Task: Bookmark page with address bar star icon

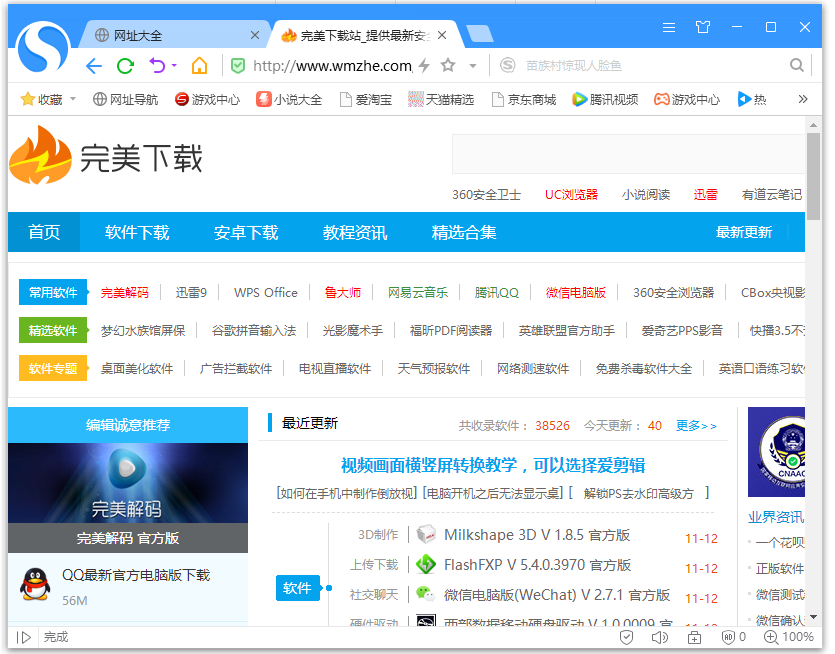Action: tap(448, 66)
